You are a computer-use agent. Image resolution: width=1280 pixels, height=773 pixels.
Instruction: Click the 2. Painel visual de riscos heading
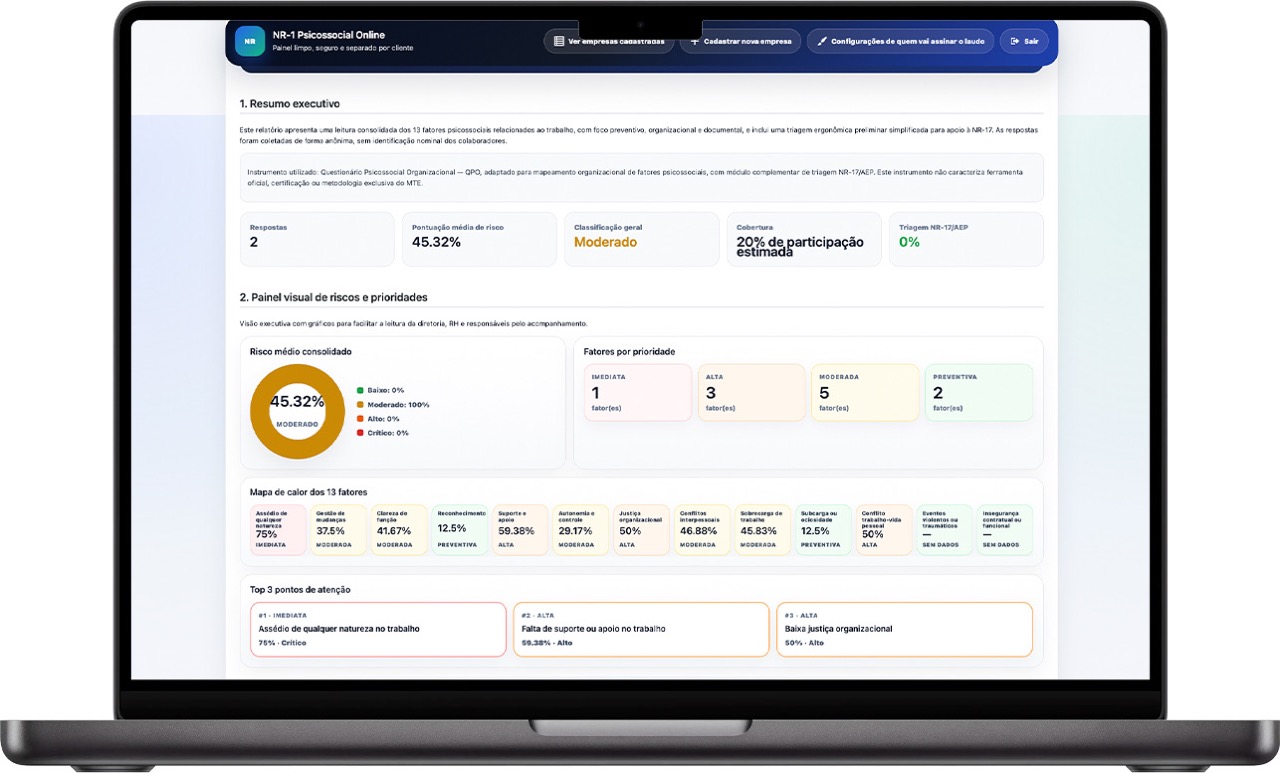click(333, 298)
